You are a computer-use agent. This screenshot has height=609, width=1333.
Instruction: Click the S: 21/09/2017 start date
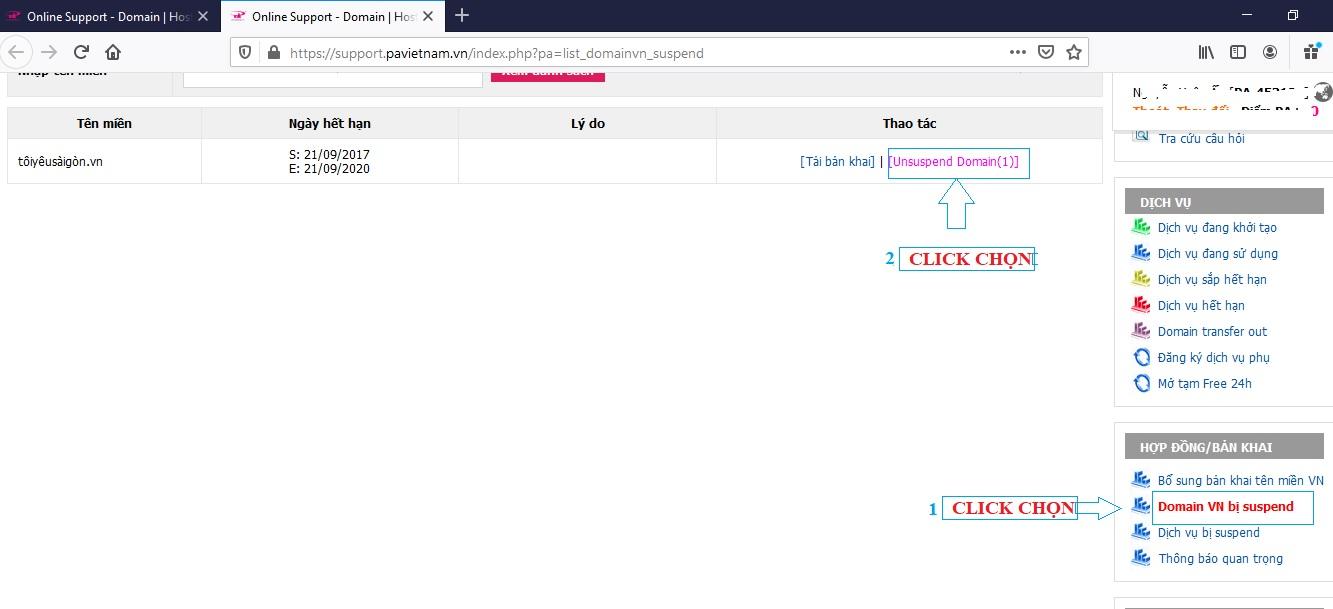click(329, 154)
